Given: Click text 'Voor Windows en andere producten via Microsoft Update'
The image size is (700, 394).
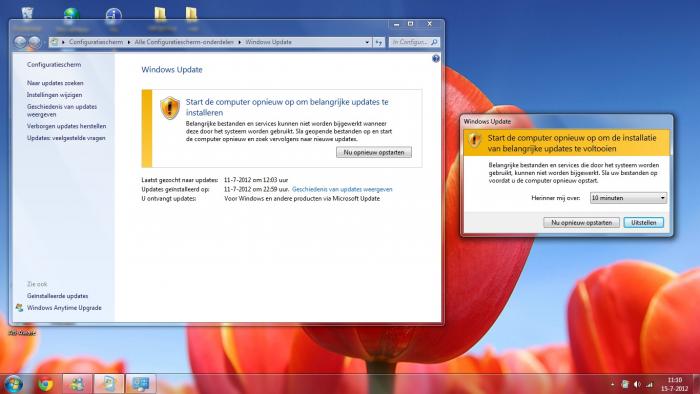Looking at the screenshot, I should (x=302, y=199).
